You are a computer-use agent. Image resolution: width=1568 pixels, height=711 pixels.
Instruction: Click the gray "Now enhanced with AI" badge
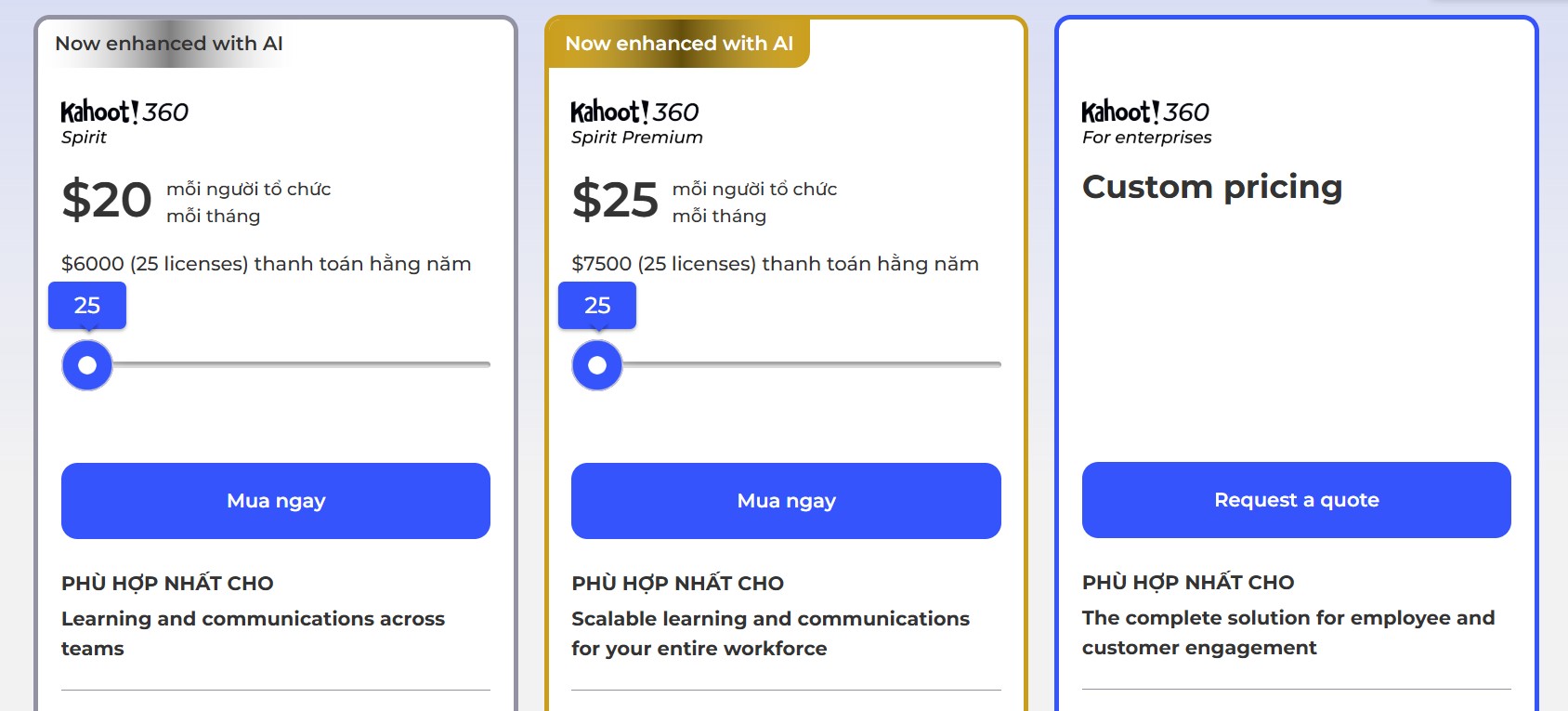pyautogui.click(x=169, y=44)
